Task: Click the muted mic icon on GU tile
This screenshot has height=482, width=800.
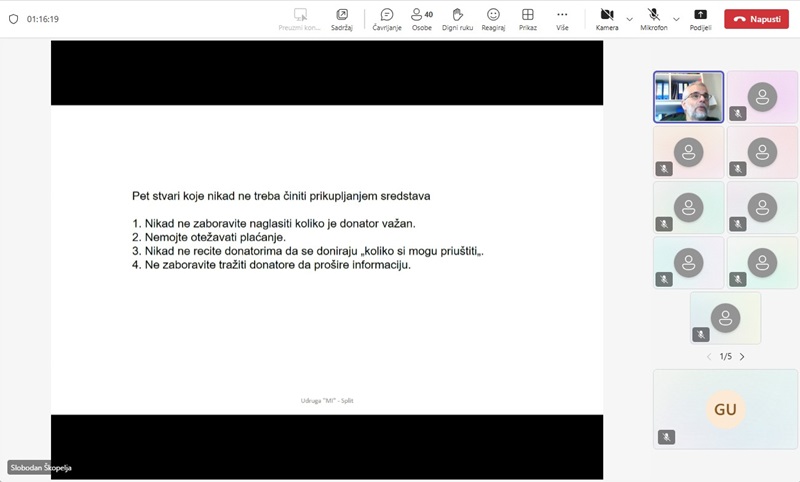Action: tap(666, 437)
